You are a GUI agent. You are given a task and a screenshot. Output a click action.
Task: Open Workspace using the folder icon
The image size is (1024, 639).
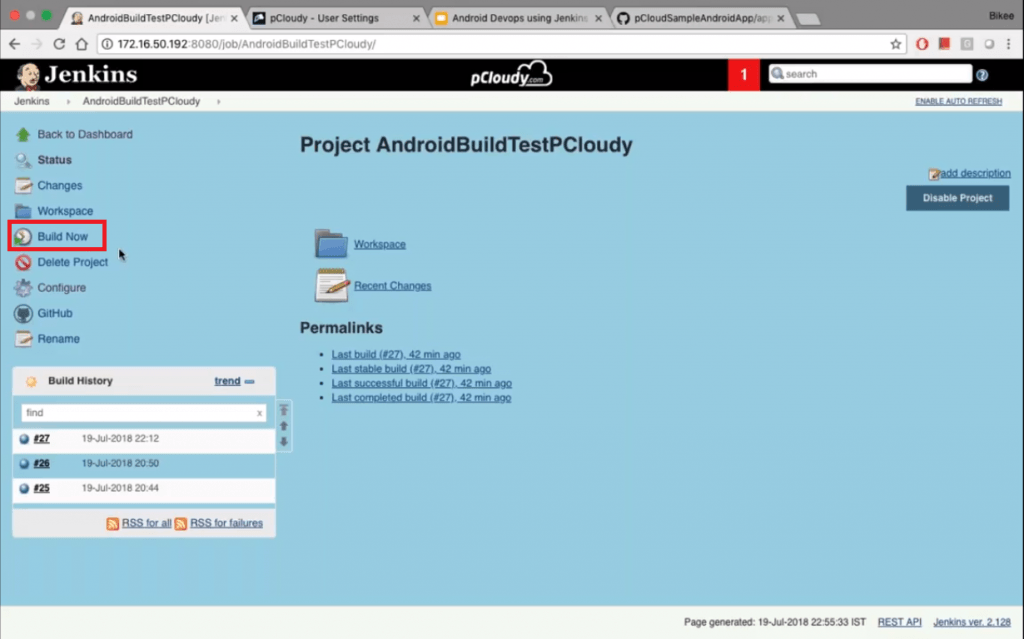pos(332,243)
